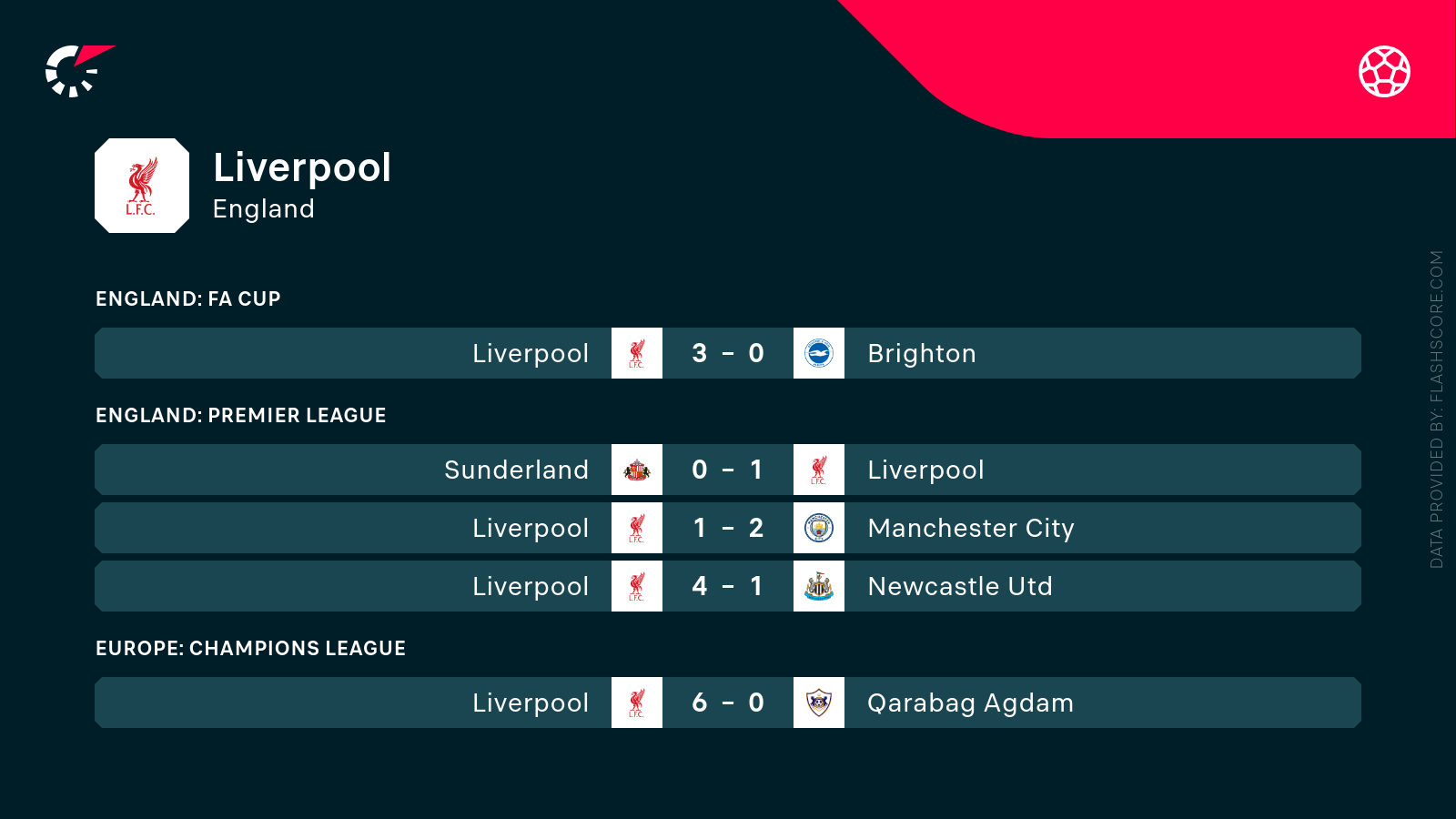Select the Newcastle Utd team name
The image size is (1456, 819).
pos(960,586)
